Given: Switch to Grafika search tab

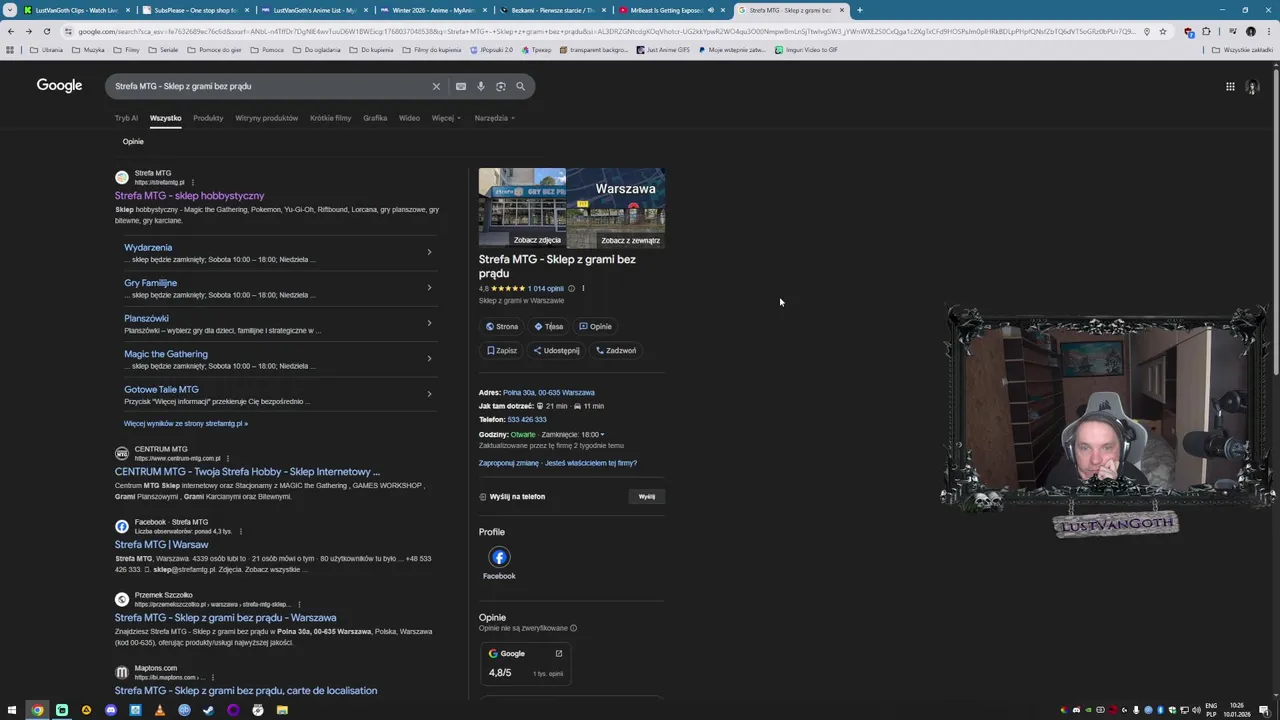Looking at the screenshot, I should click(375, 118).
